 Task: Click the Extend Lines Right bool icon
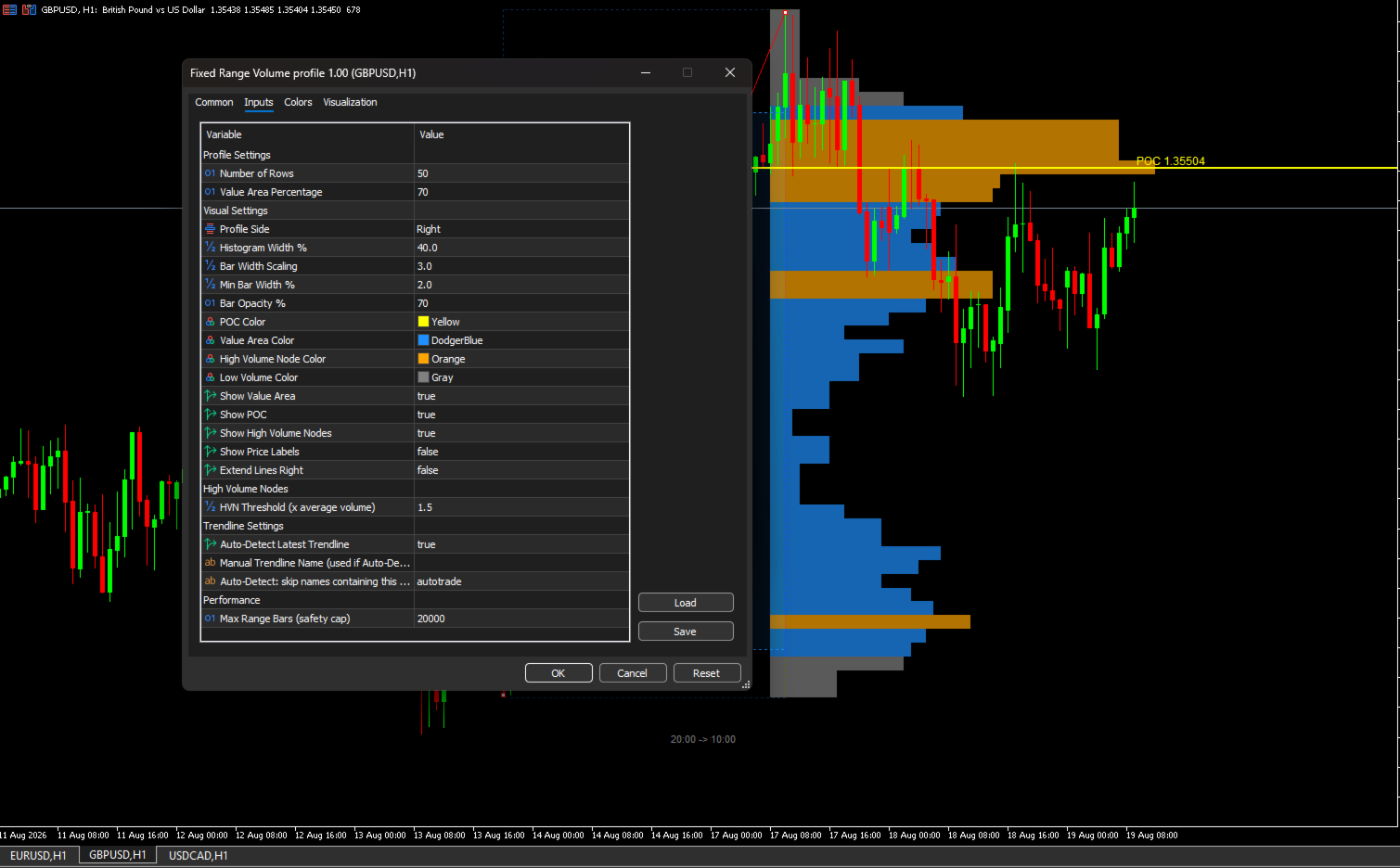point(210,470)
